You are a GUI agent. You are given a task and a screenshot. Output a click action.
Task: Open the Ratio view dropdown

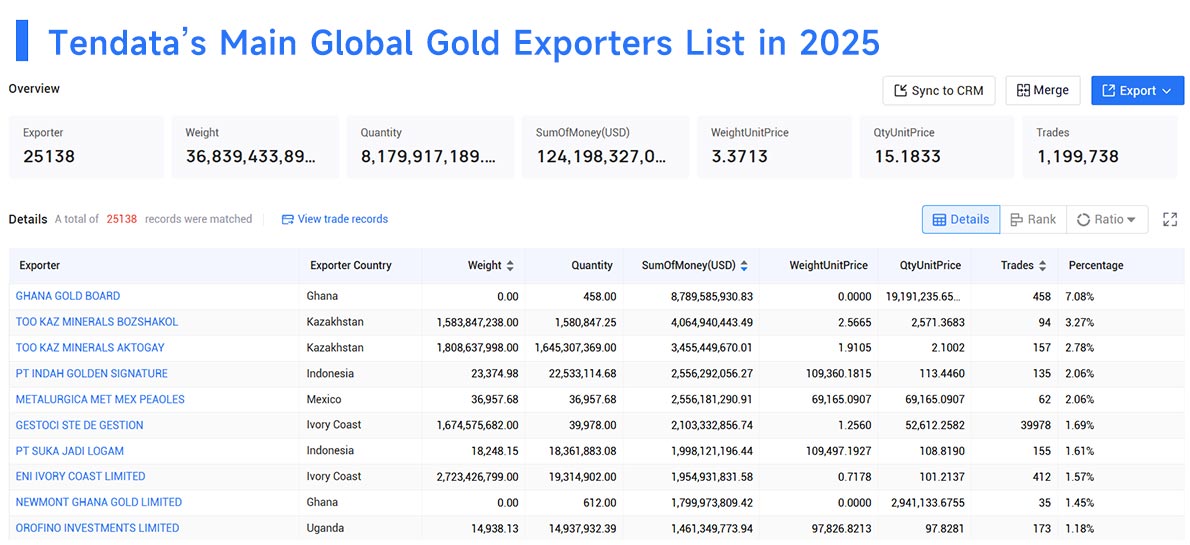(x=1107, y=219)
